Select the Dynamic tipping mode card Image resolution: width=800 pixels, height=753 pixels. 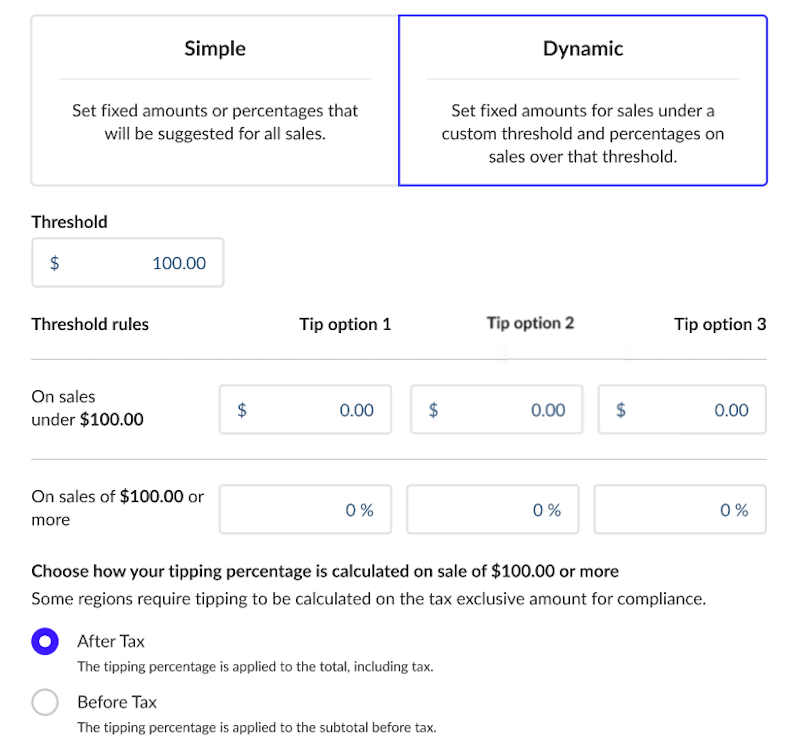click(x=582, y=100)
